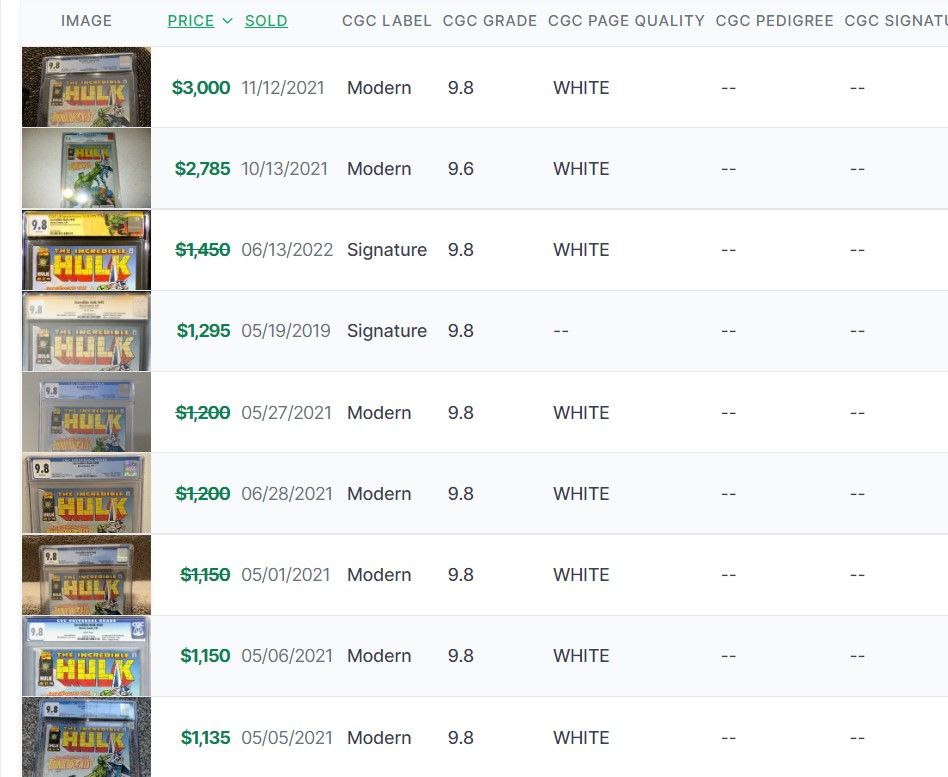The width and height of the screenshot is (948, 777).
Task: Select the sold date 10/13/2021
Action: 284,169
